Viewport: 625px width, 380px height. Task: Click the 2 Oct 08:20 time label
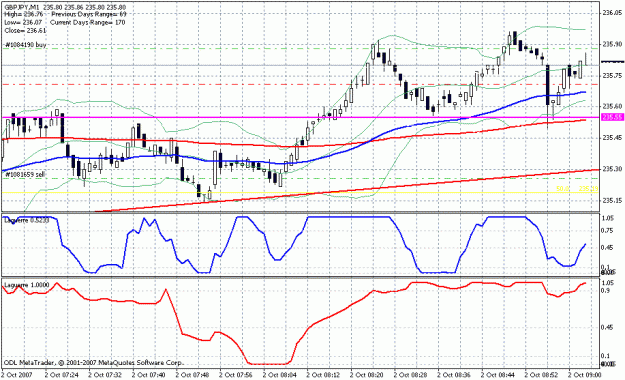click(367, 375)
